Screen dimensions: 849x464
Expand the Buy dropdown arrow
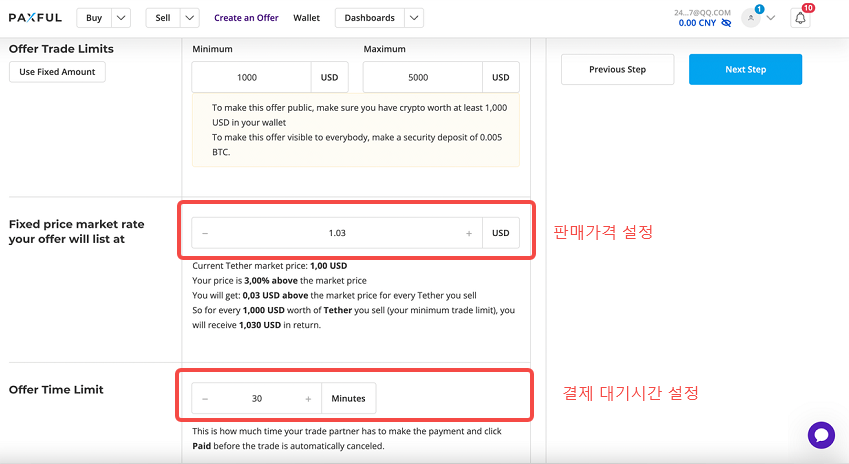coord(121,18)
